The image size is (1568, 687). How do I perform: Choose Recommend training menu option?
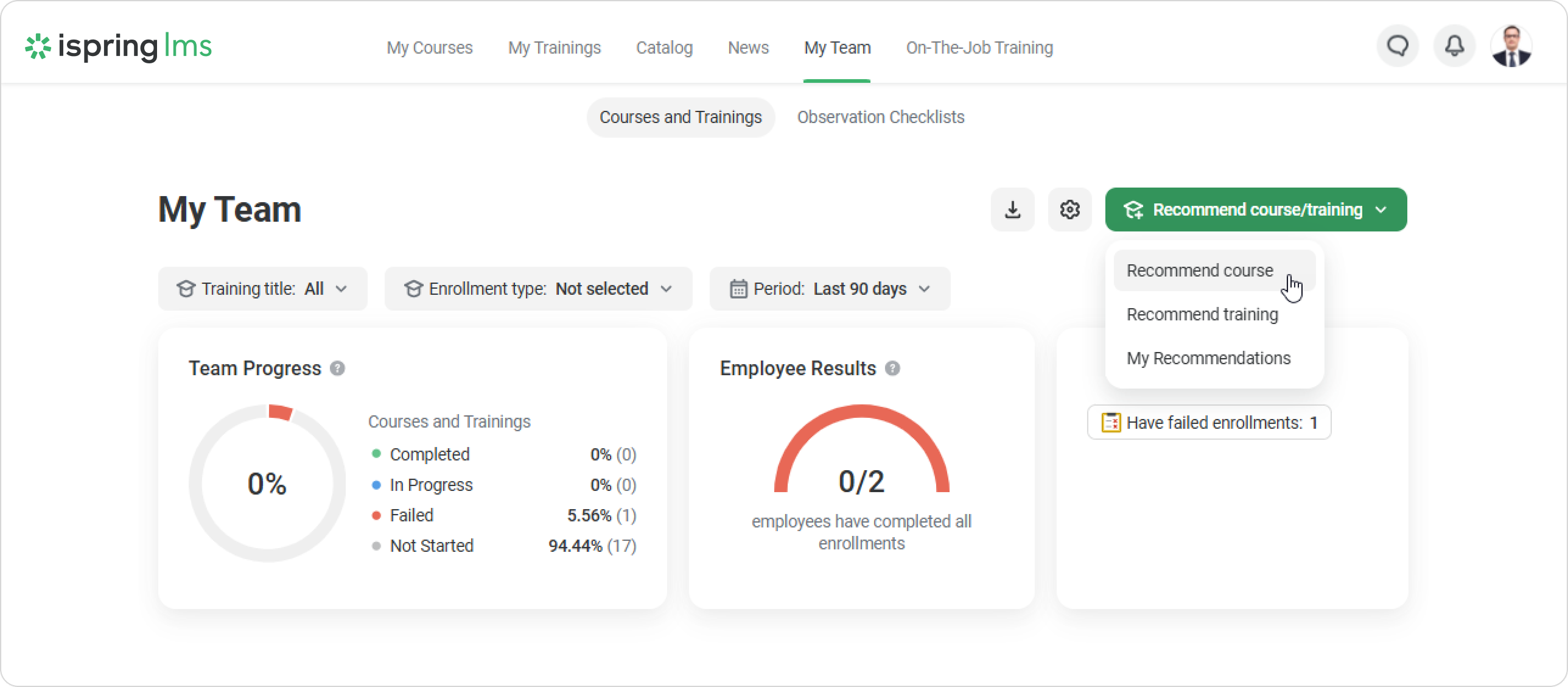1202,314
